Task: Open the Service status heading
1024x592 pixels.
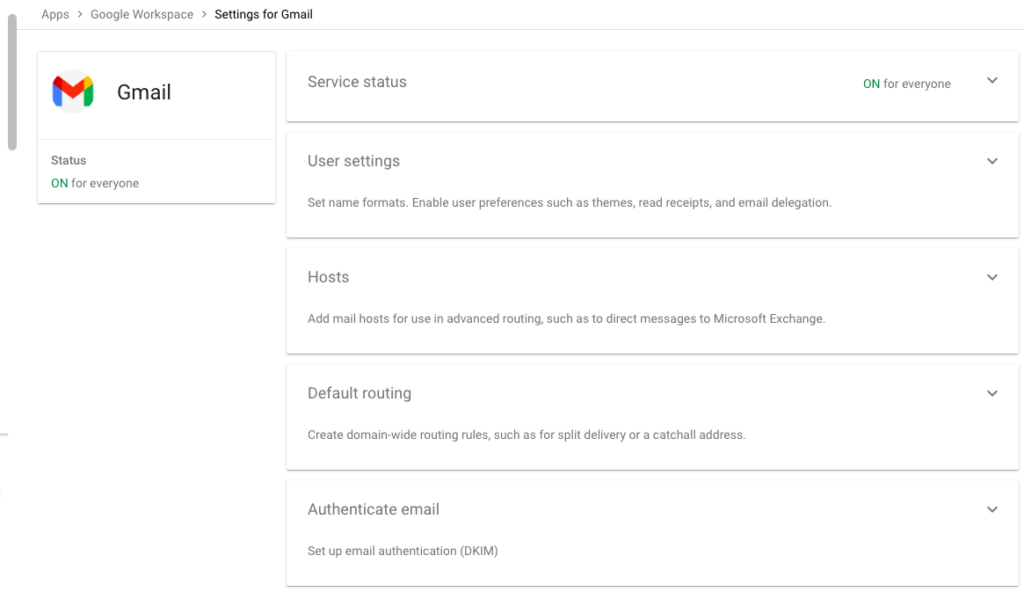Action: click(x=357, y=82)
